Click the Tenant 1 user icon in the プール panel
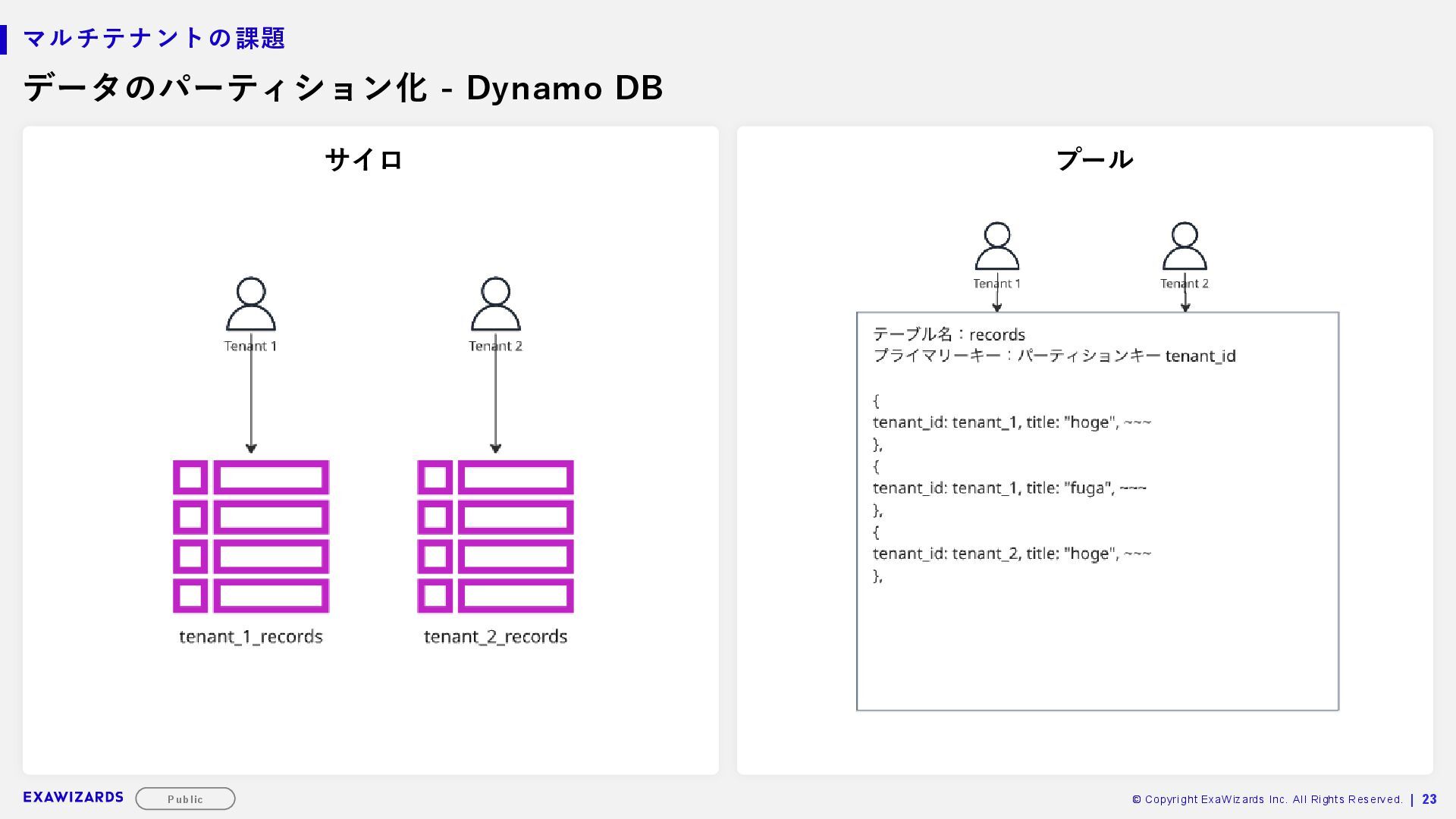The width and height of the screenshot is (1456, 819). [x=996, y=246]
